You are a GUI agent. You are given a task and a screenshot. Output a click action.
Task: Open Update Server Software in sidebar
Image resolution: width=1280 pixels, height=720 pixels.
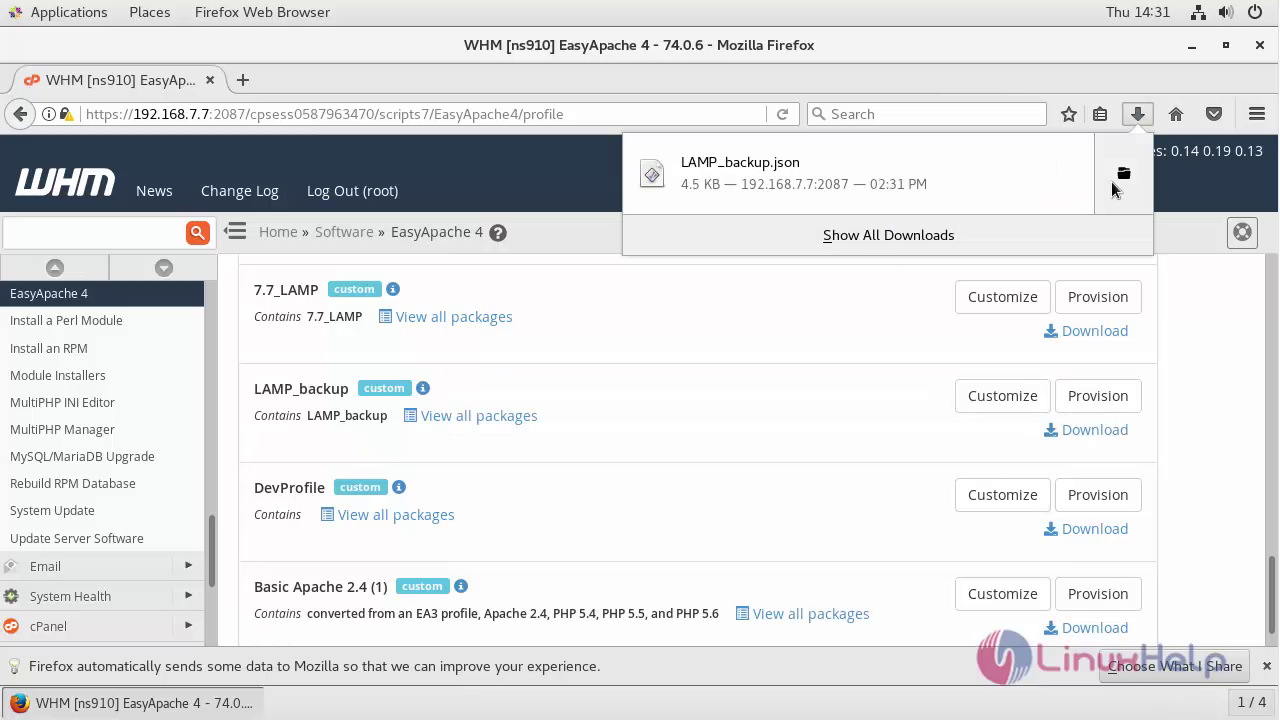(76, 538)
